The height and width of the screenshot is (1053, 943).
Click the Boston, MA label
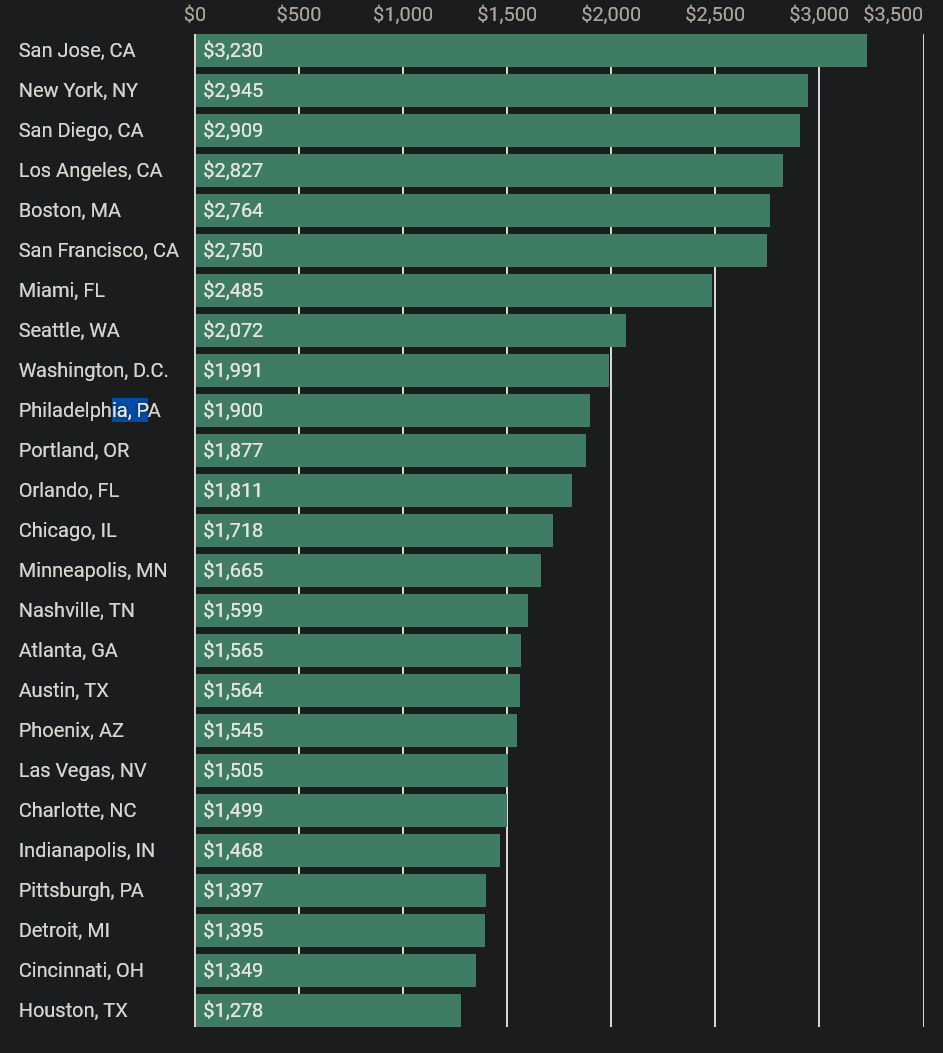click(70, 210)
